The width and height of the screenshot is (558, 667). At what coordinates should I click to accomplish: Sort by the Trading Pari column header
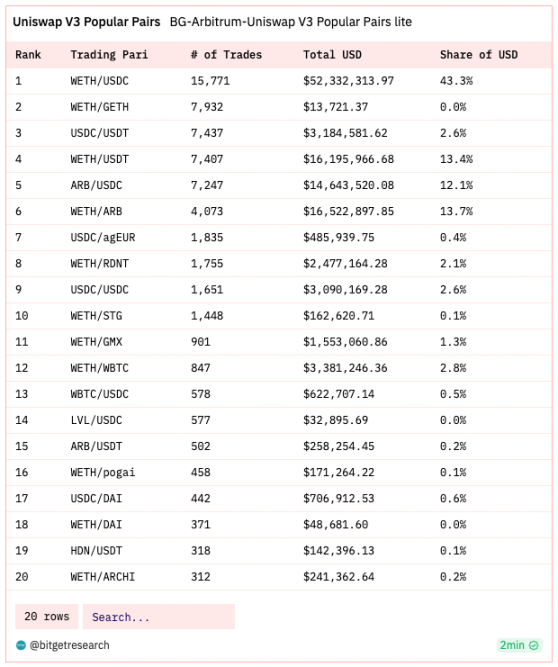coord(109,55)
